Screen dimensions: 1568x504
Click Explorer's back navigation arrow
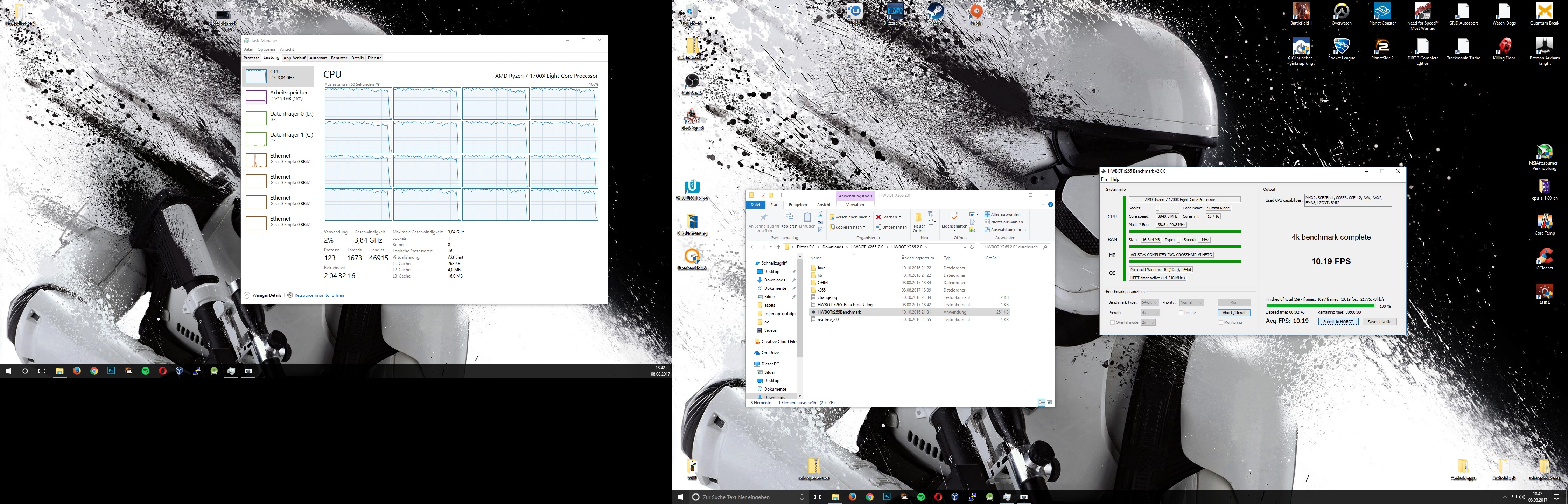[752, 247]
